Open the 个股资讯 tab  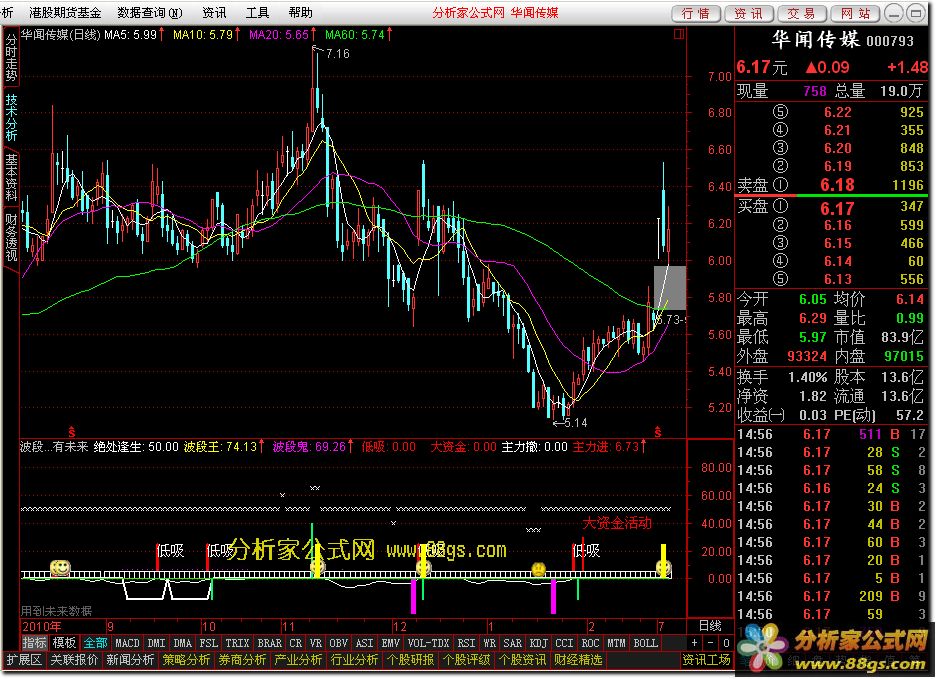[x=523, y=660]
